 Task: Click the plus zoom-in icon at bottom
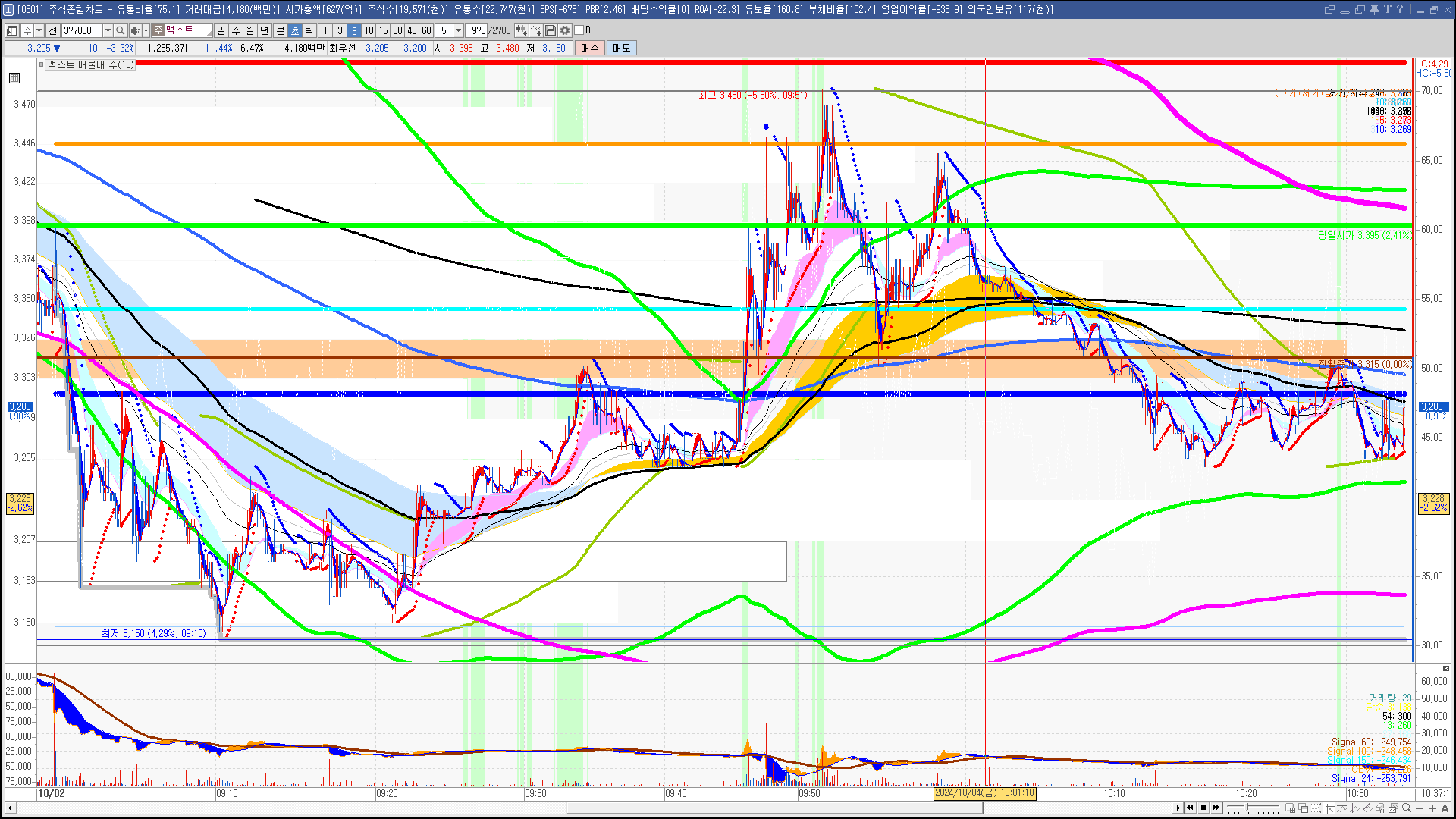(1432, 808)
